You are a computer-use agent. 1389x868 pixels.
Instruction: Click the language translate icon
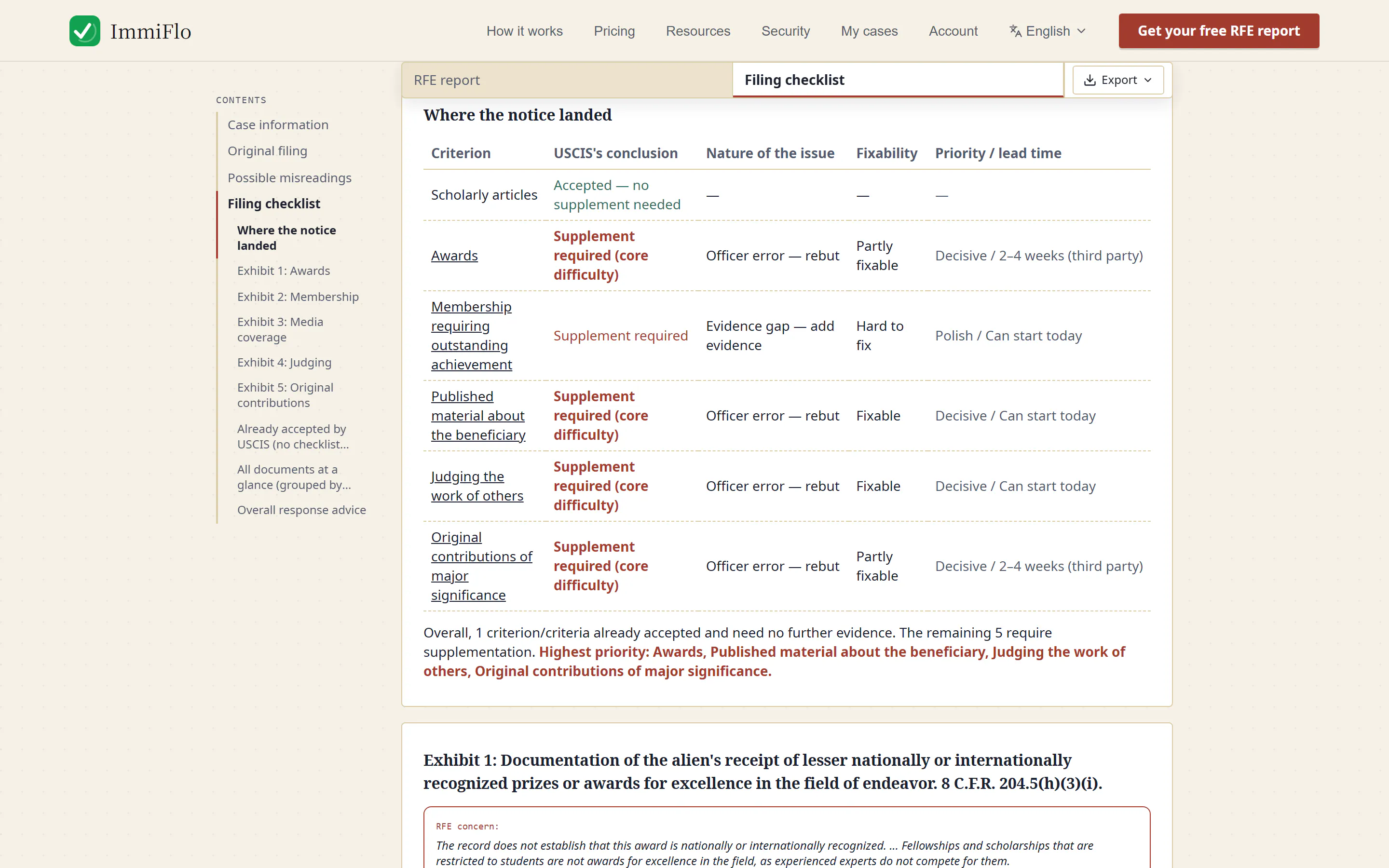point(1015,31)
